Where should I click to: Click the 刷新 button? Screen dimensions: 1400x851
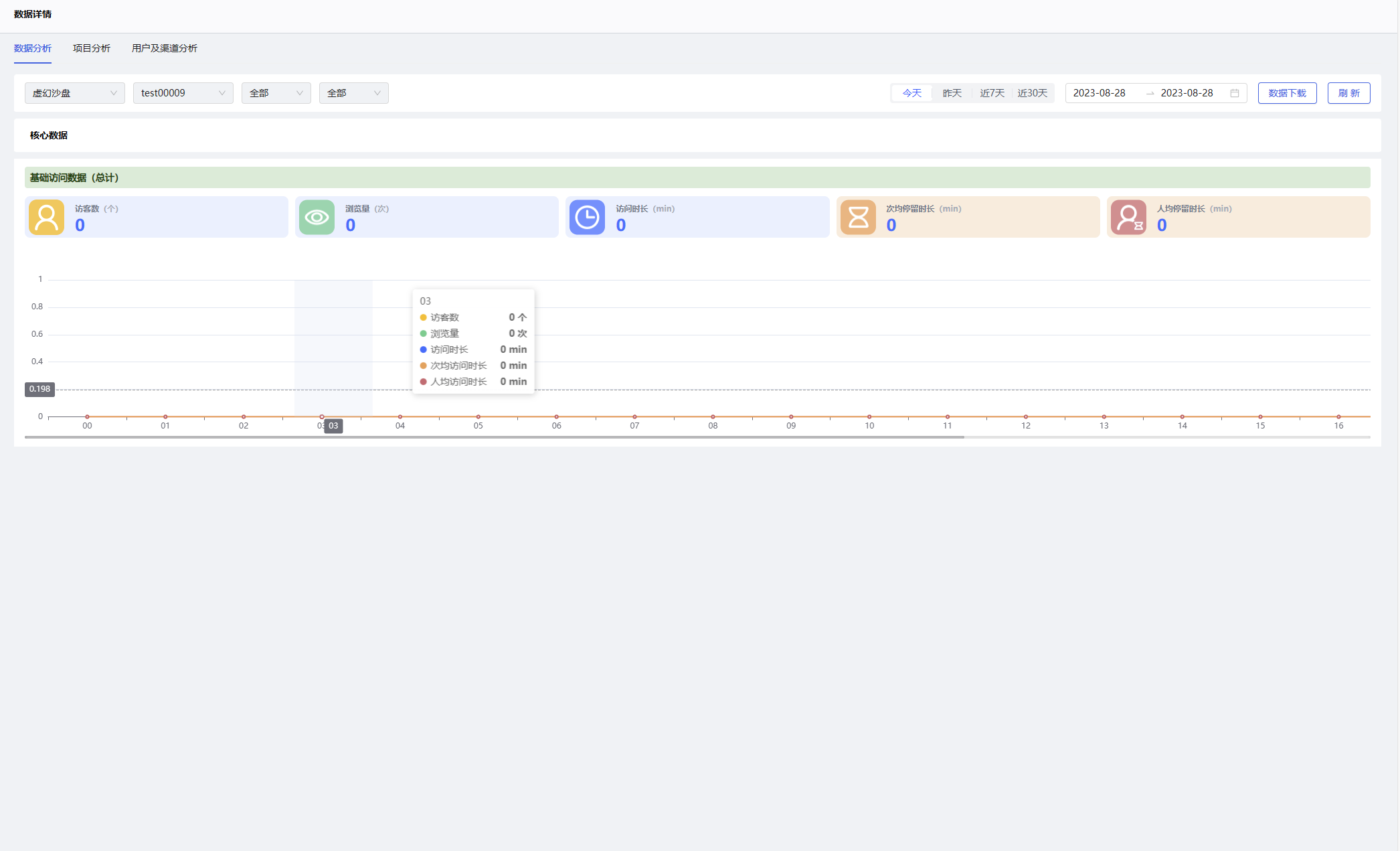1349,93
